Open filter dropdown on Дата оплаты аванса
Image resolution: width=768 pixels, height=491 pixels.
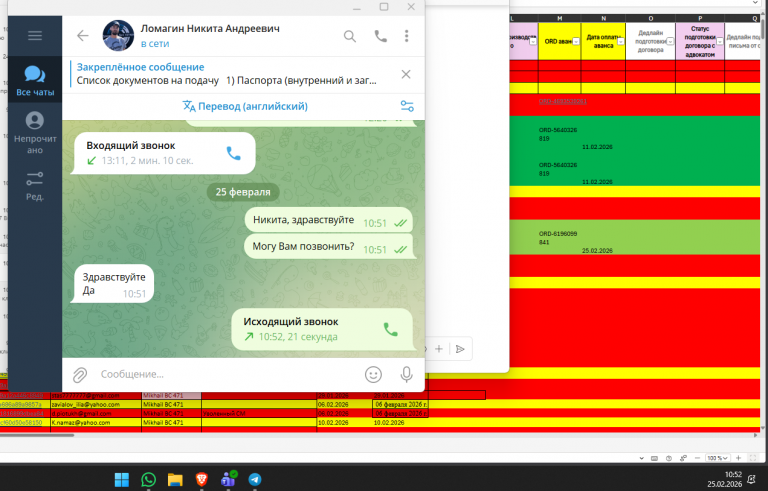(621, 42)
